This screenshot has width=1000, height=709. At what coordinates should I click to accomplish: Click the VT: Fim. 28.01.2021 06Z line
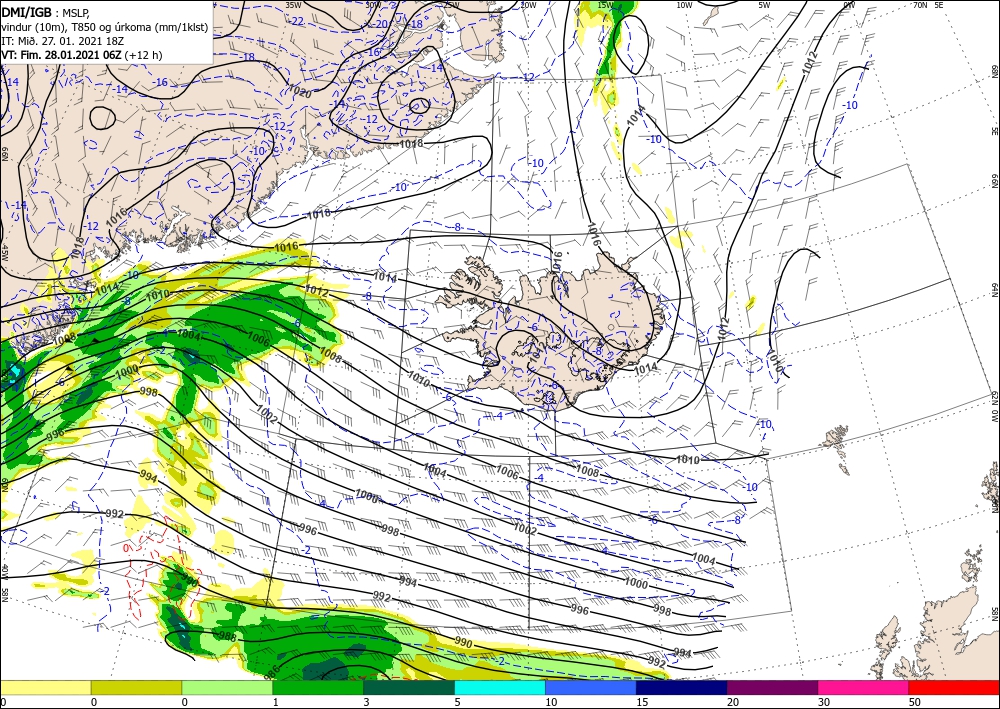pos(82,55)
